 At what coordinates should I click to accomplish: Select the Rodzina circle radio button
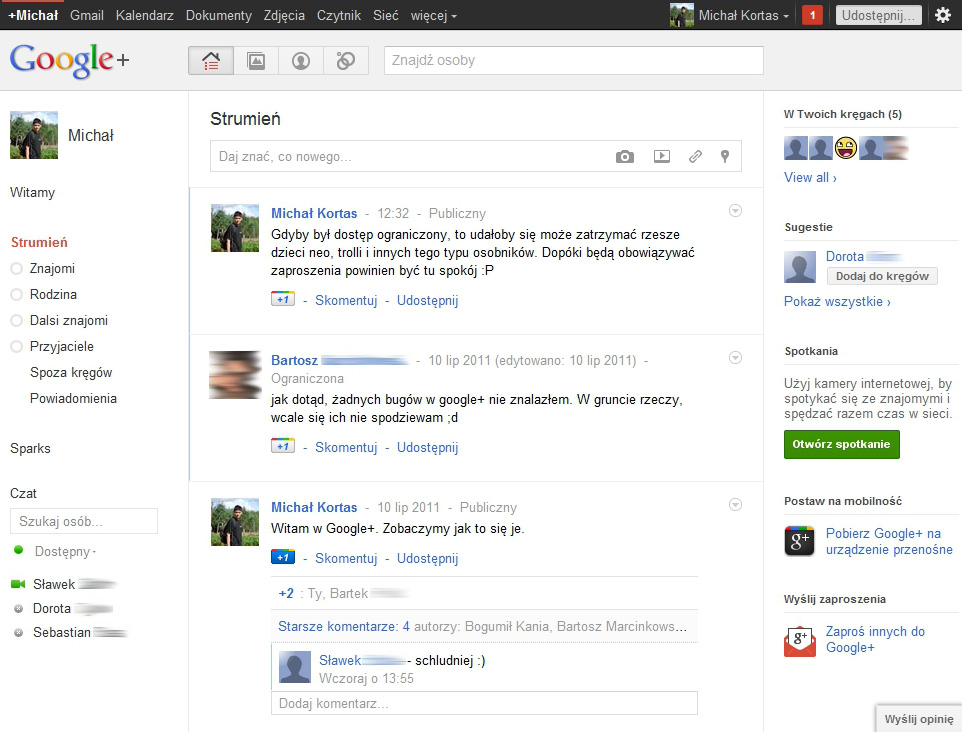(x=16, y=295)
